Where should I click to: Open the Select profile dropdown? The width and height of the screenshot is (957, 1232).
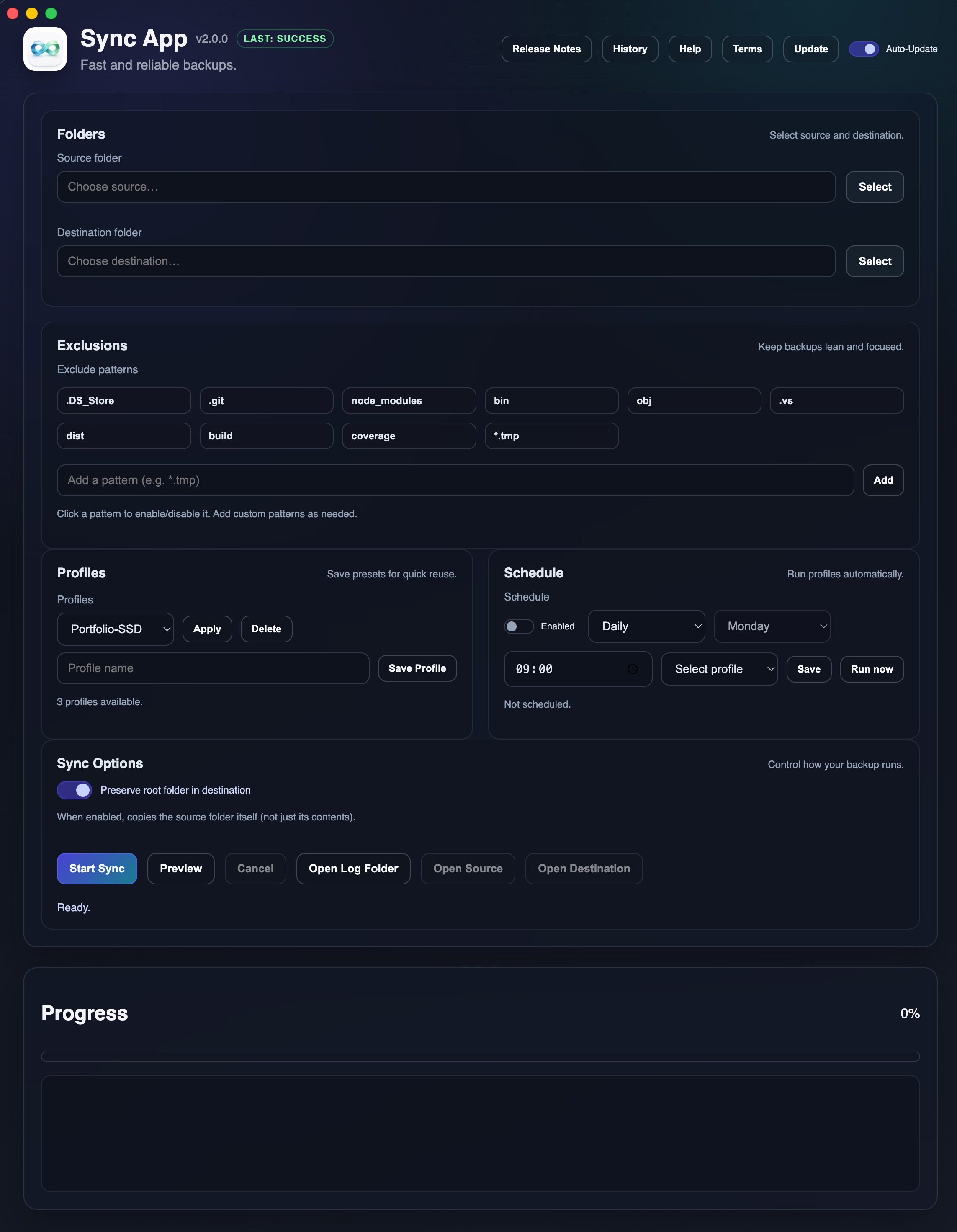[719, 669]
